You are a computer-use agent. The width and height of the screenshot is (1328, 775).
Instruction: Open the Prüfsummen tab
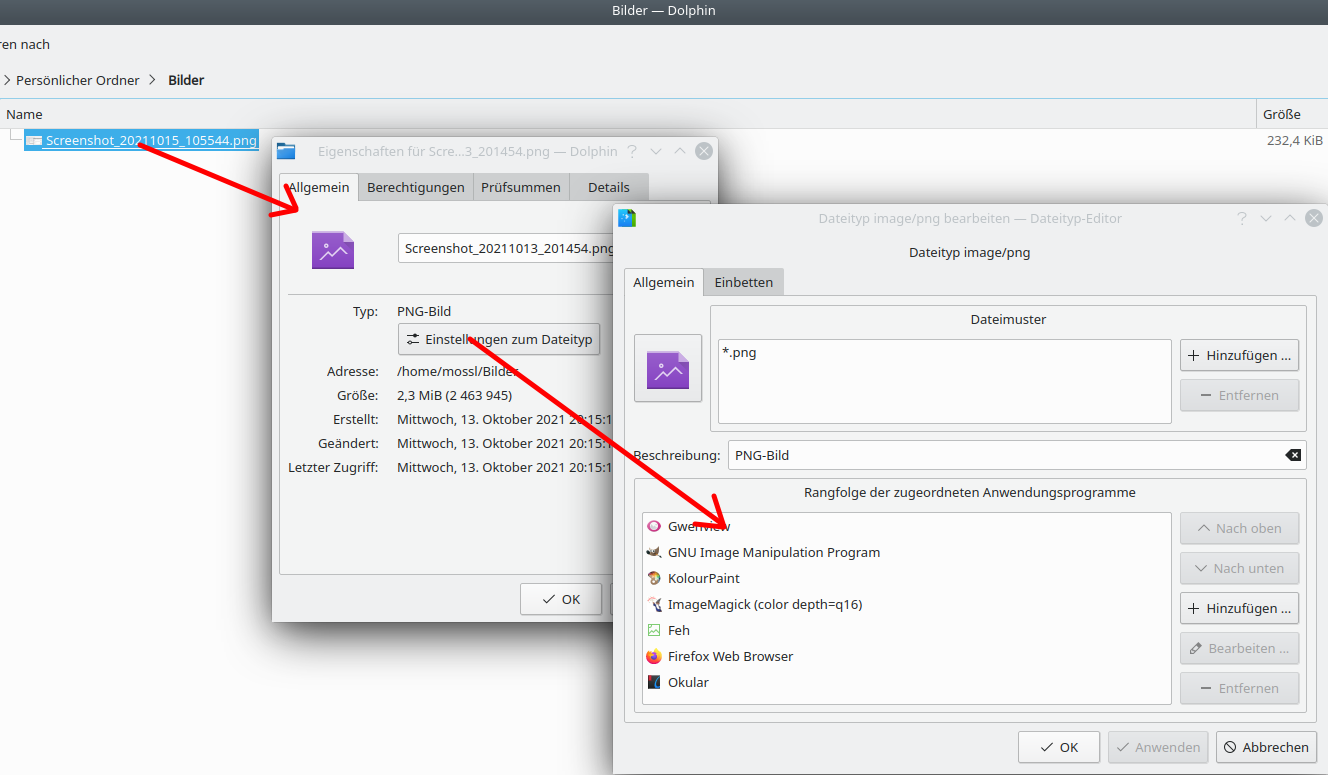pyautogui.click(x=521, y=187)
